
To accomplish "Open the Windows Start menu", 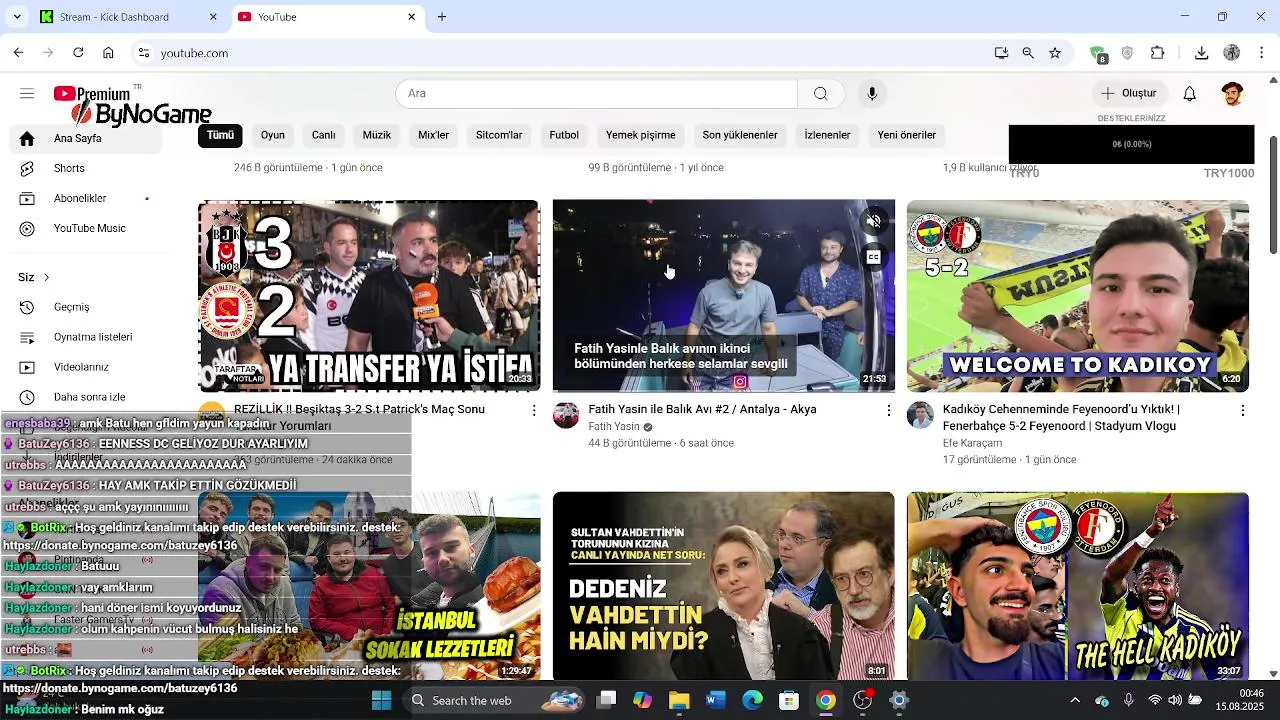I will [381, 700].
